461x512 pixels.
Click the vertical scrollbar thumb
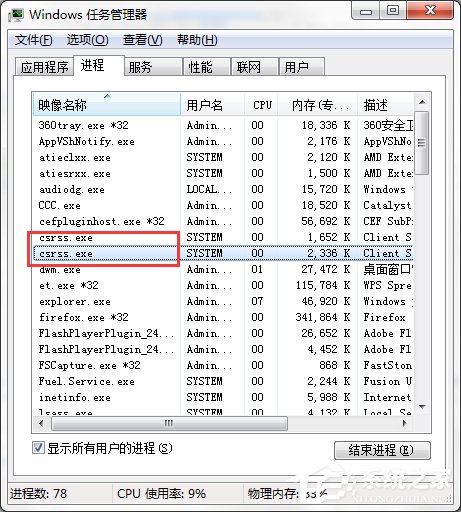click(422, 143)
